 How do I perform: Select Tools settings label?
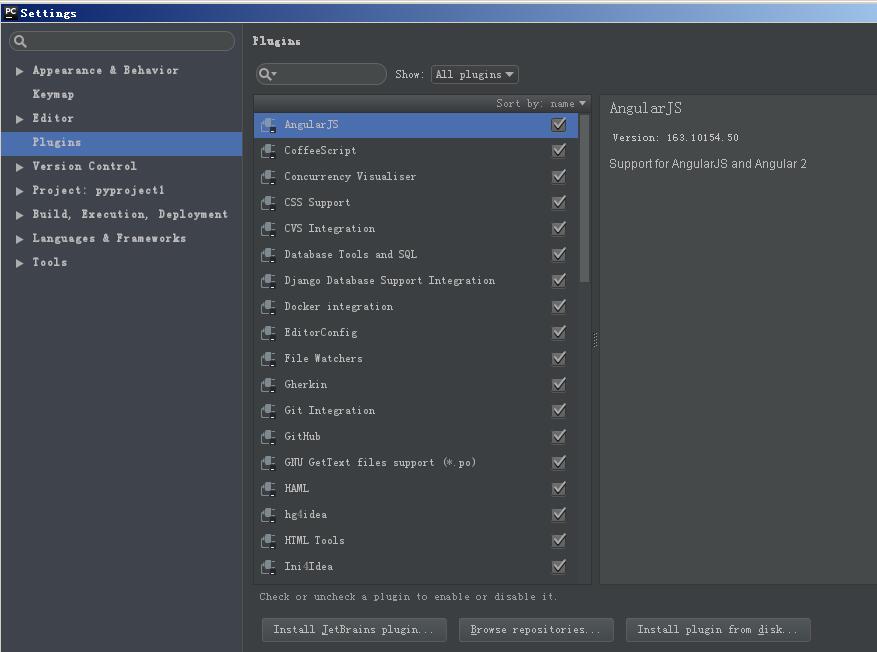[x=50, y=262]
